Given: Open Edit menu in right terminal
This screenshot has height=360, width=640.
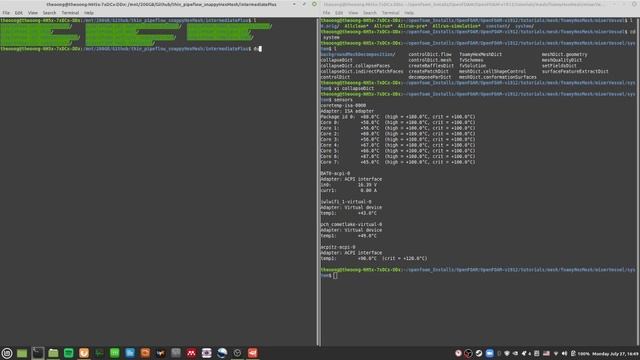Looking at the screenshot, I should [x=339, y=13].
